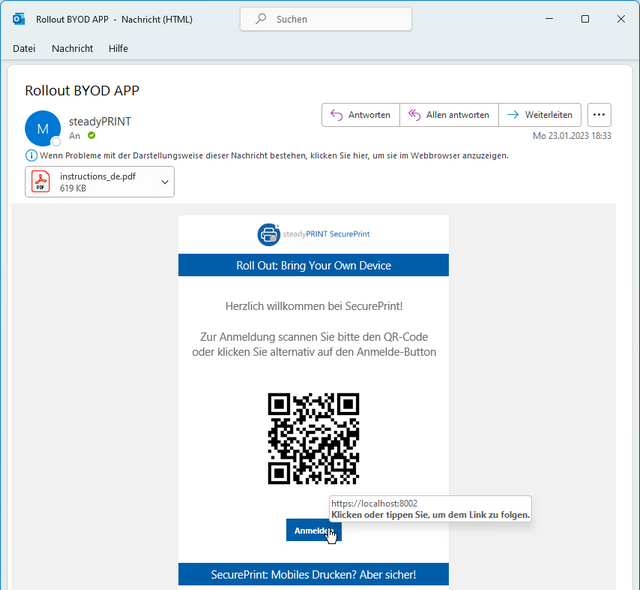This screenshot has height=590, width=640.
Task: Minimize the message window
Action: pyautogui.click(x=549, y=19)
